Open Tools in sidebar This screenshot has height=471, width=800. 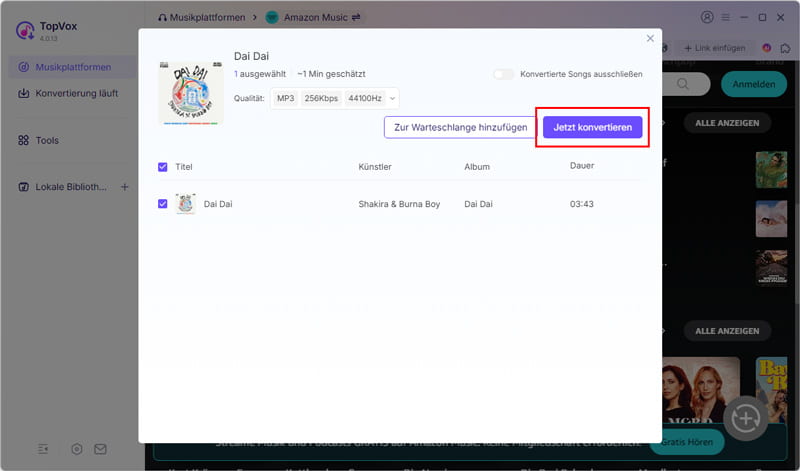[72, 140]
